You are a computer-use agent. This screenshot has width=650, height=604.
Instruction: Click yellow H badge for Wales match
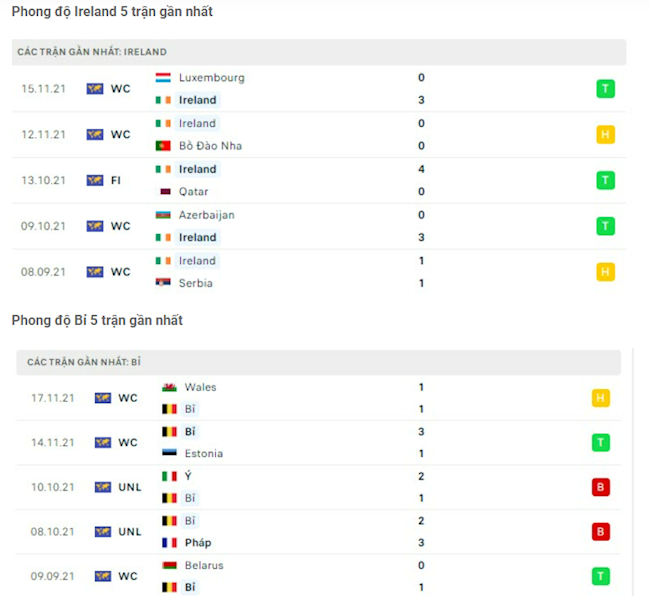click(600, 398)
